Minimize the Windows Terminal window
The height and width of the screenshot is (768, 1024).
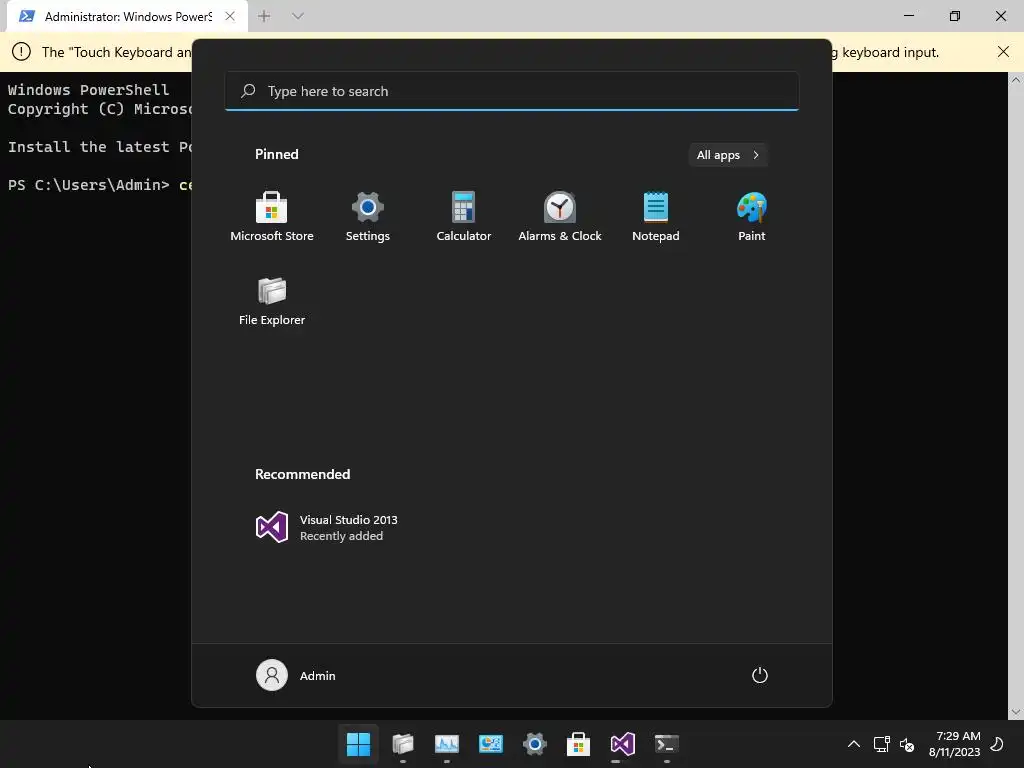909,16
